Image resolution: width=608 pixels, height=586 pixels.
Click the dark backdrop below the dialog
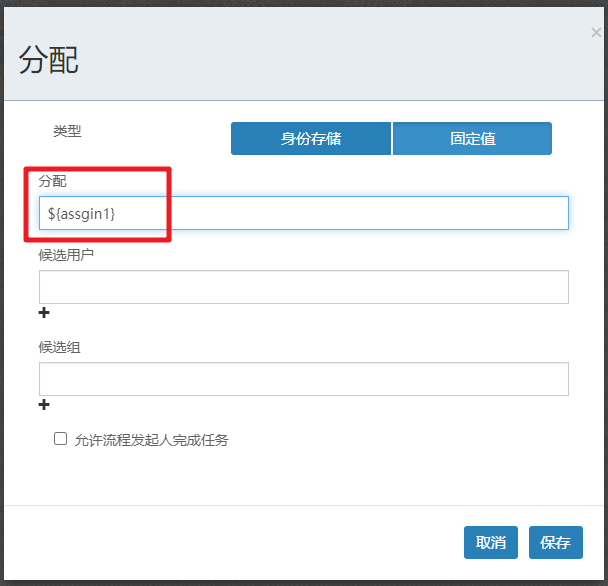pyautogui.click(x=300, y=582)
